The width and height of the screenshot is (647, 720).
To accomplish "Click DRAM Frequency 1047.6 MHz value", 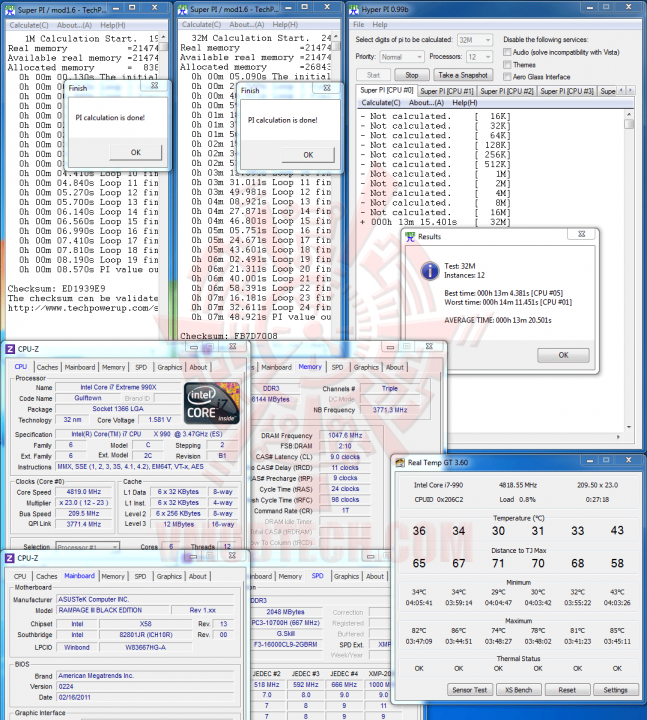I will (345, 435).
